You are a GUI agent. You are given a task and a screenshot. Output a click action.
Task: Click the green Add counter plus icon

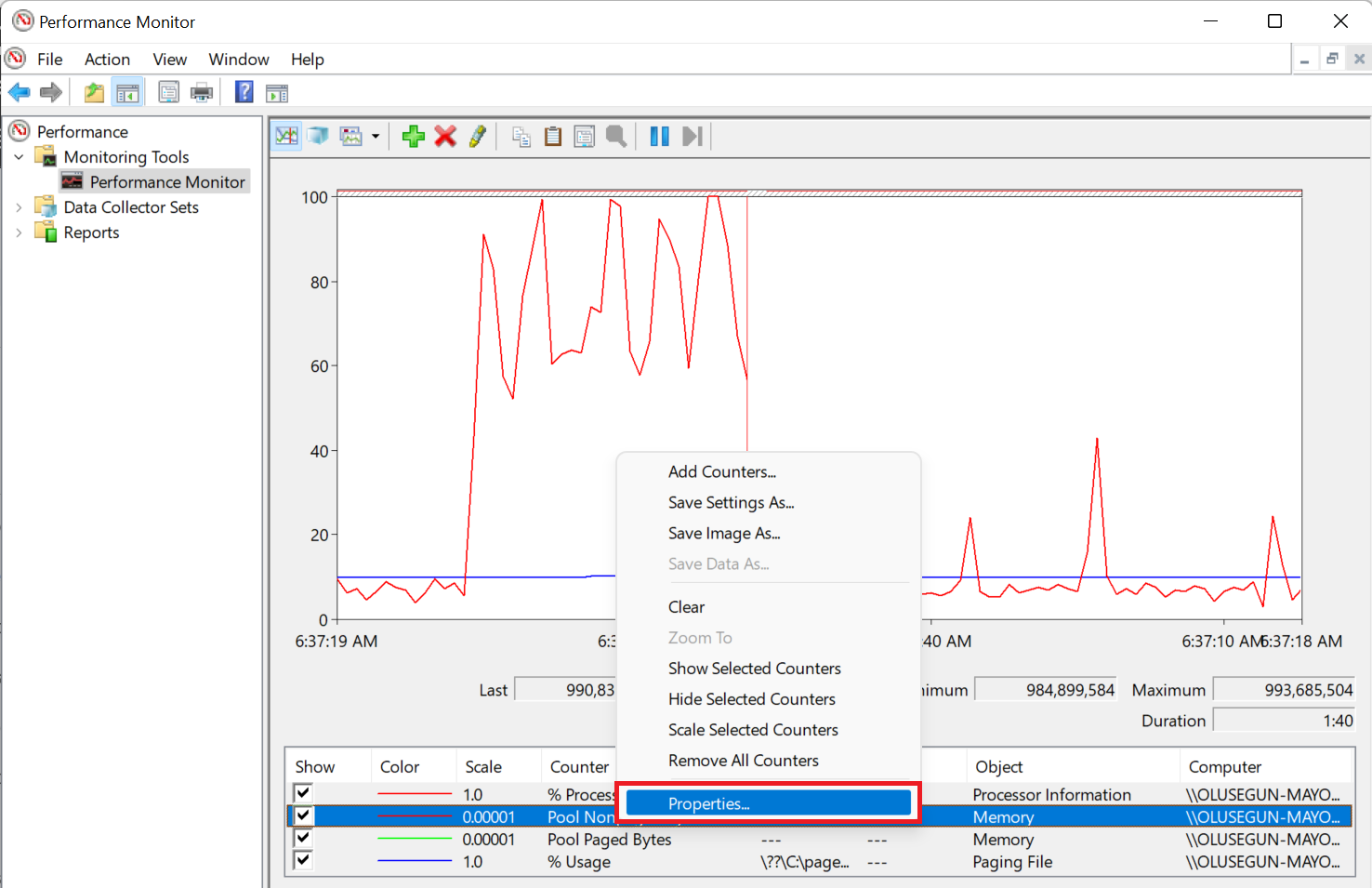(414, 137)
